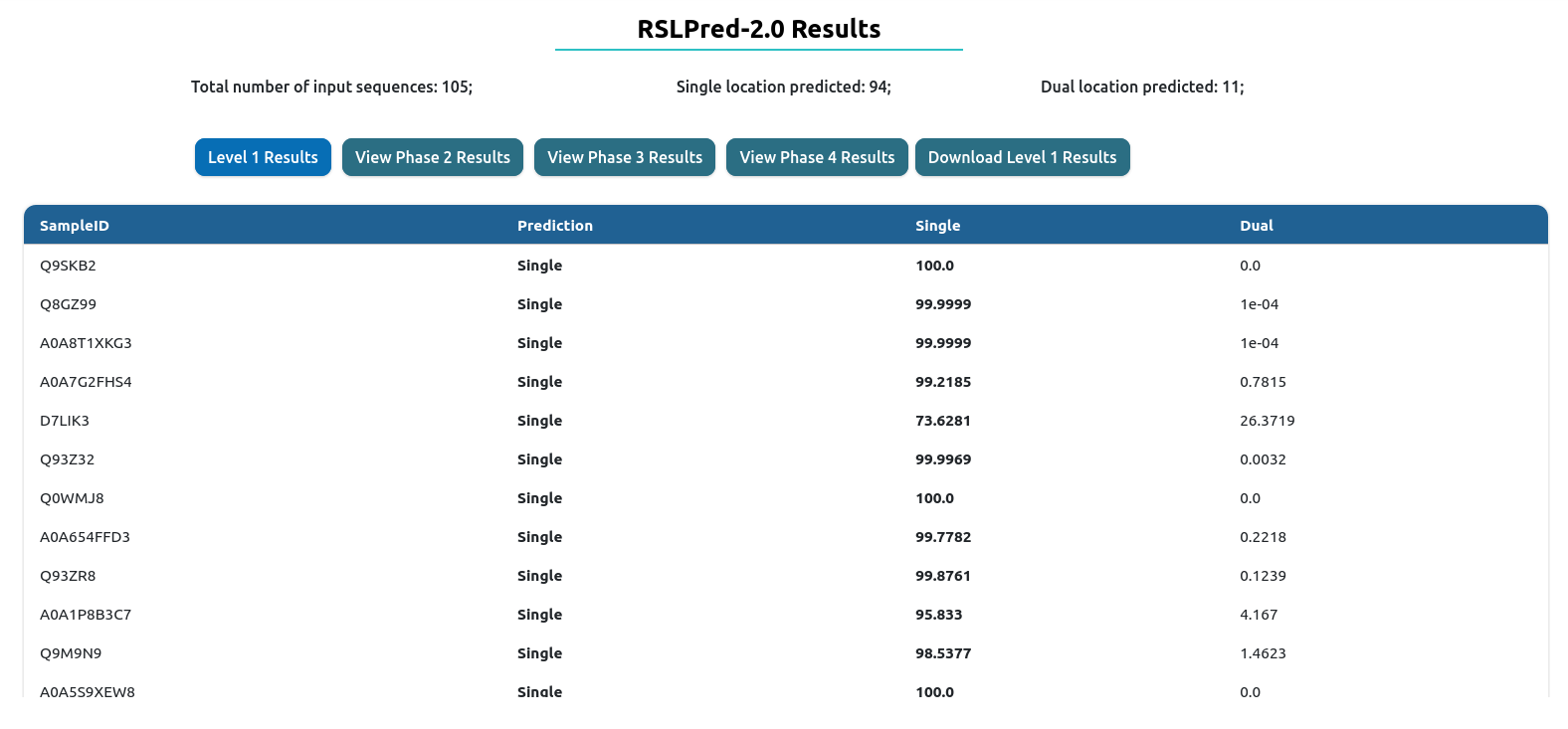
Task: Click sample A0A7G2FHS4 row
Action: [x=86, y=382]
